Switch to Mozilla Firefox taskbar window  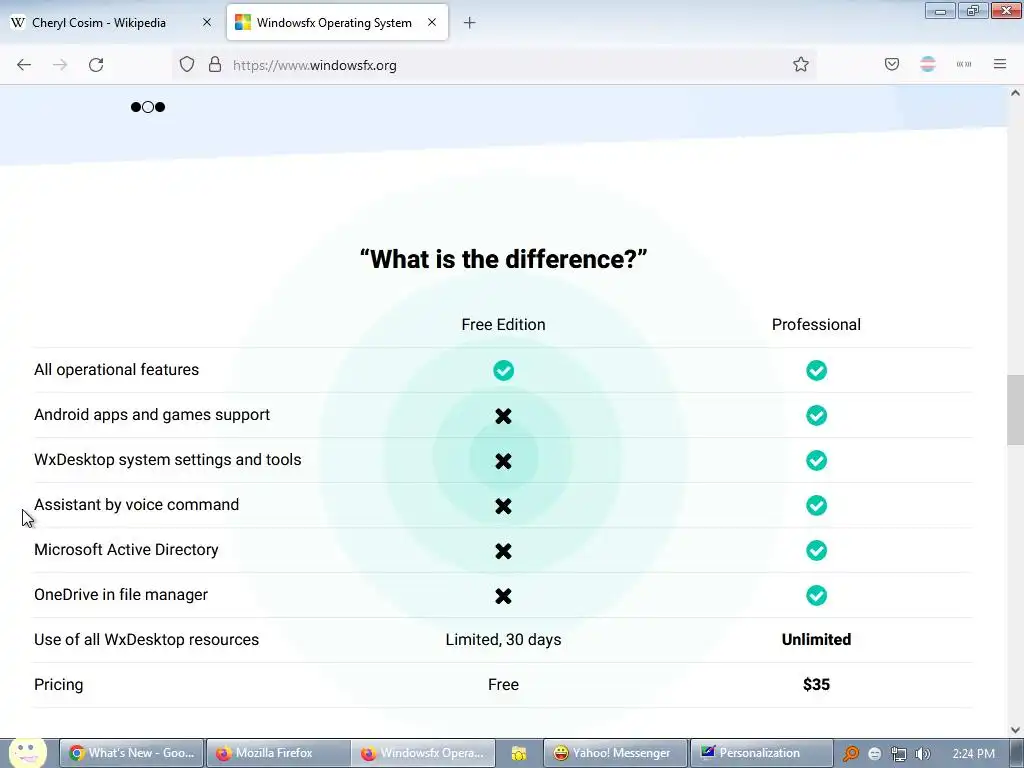point(278,754)
